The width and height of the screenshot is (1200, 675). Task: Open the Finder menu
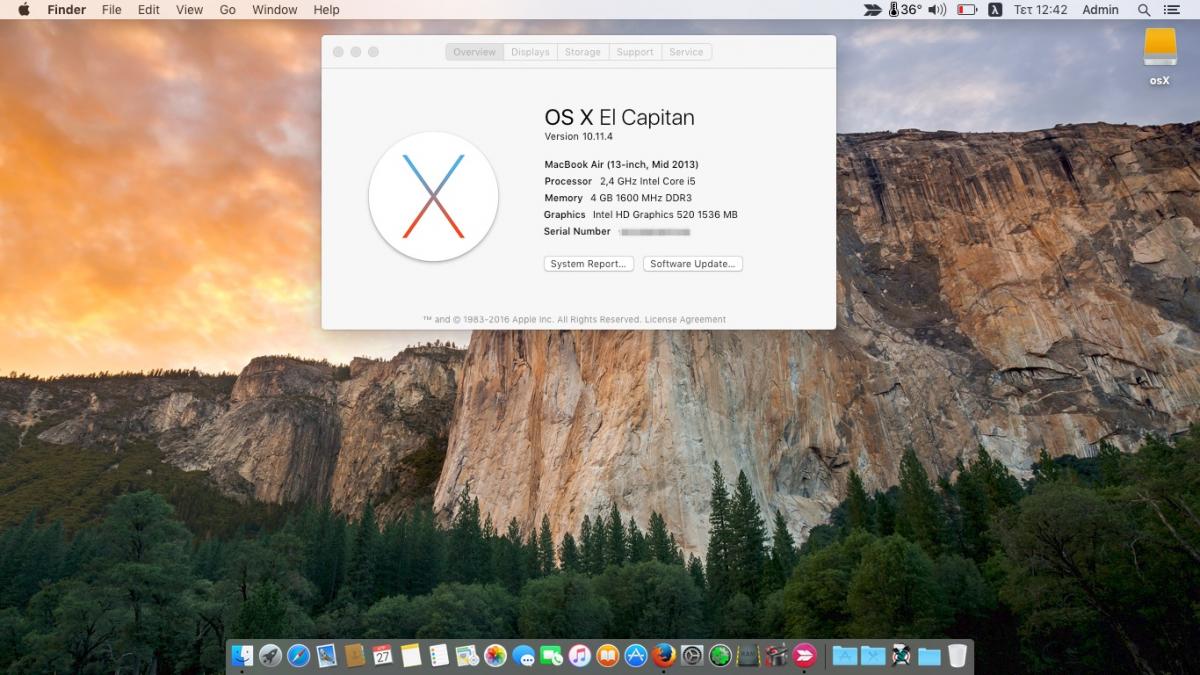67,10
